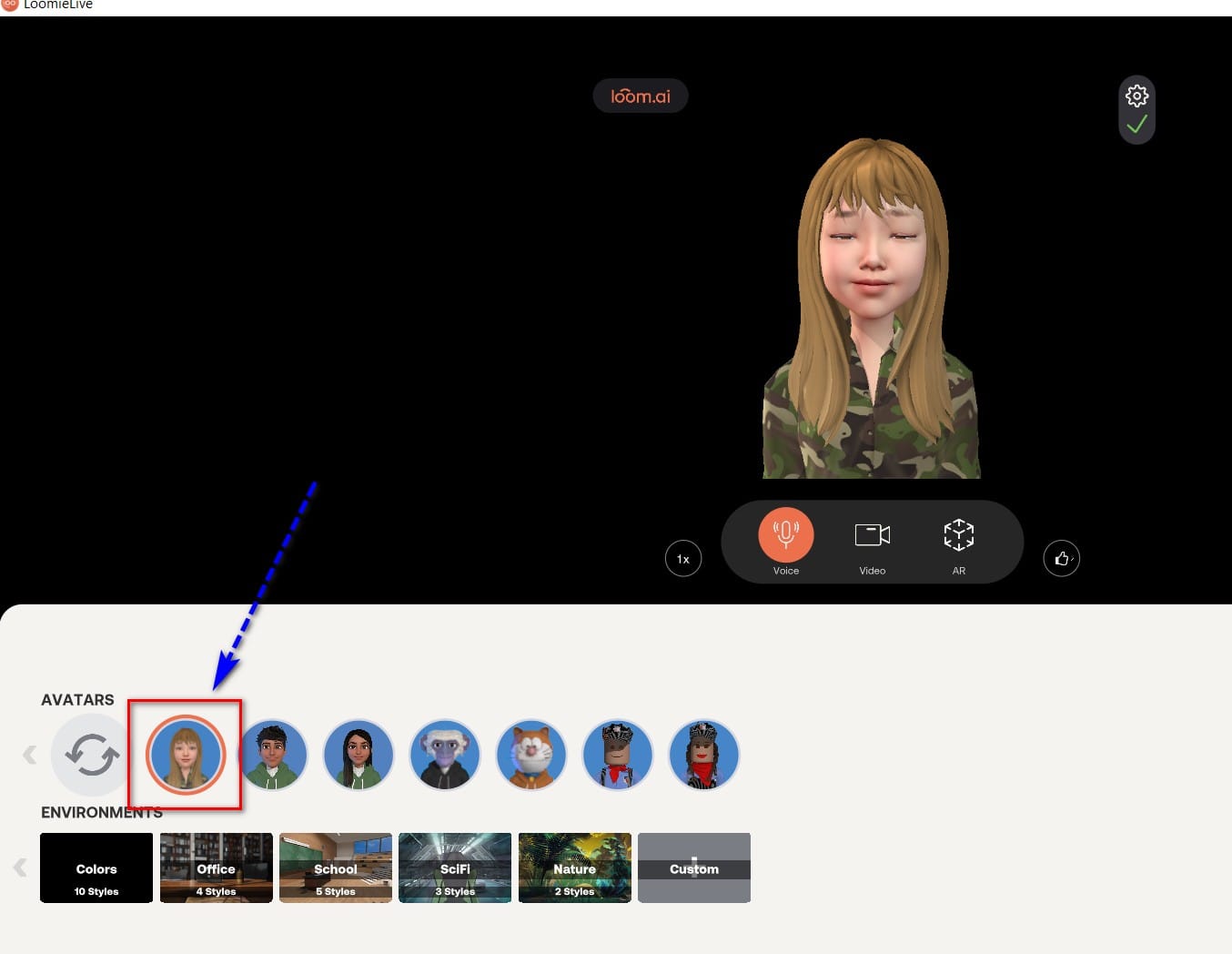Expand the avatars list left chevron
Viewport: 1232px width, 954px height.
[x=30, y=755]
